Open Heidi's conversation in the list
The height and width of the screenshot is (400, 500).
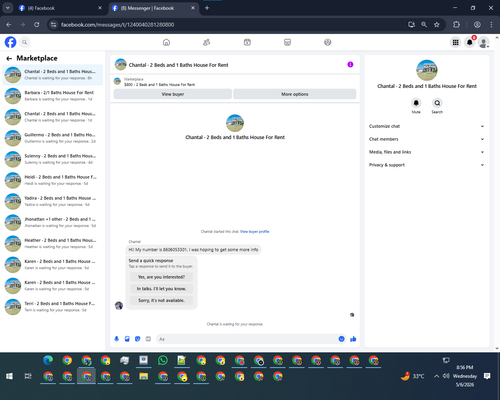(x=53, y=180)
